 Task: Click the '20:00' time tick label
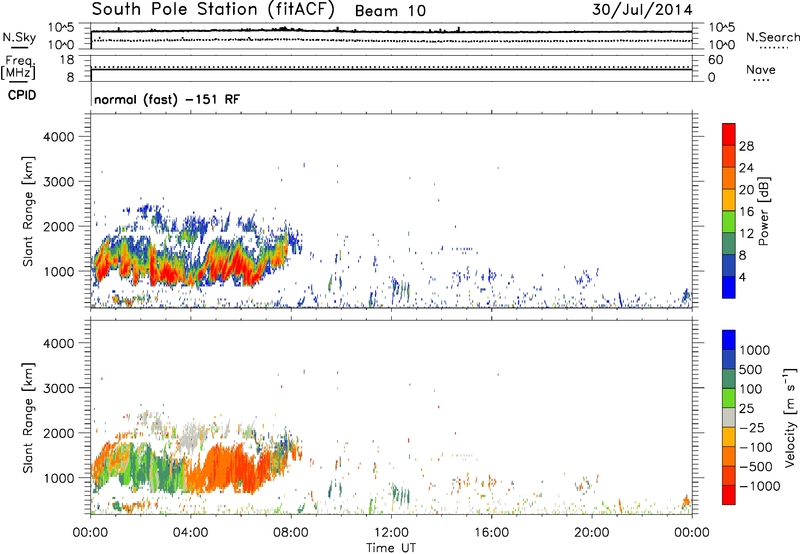click(591, 533)
